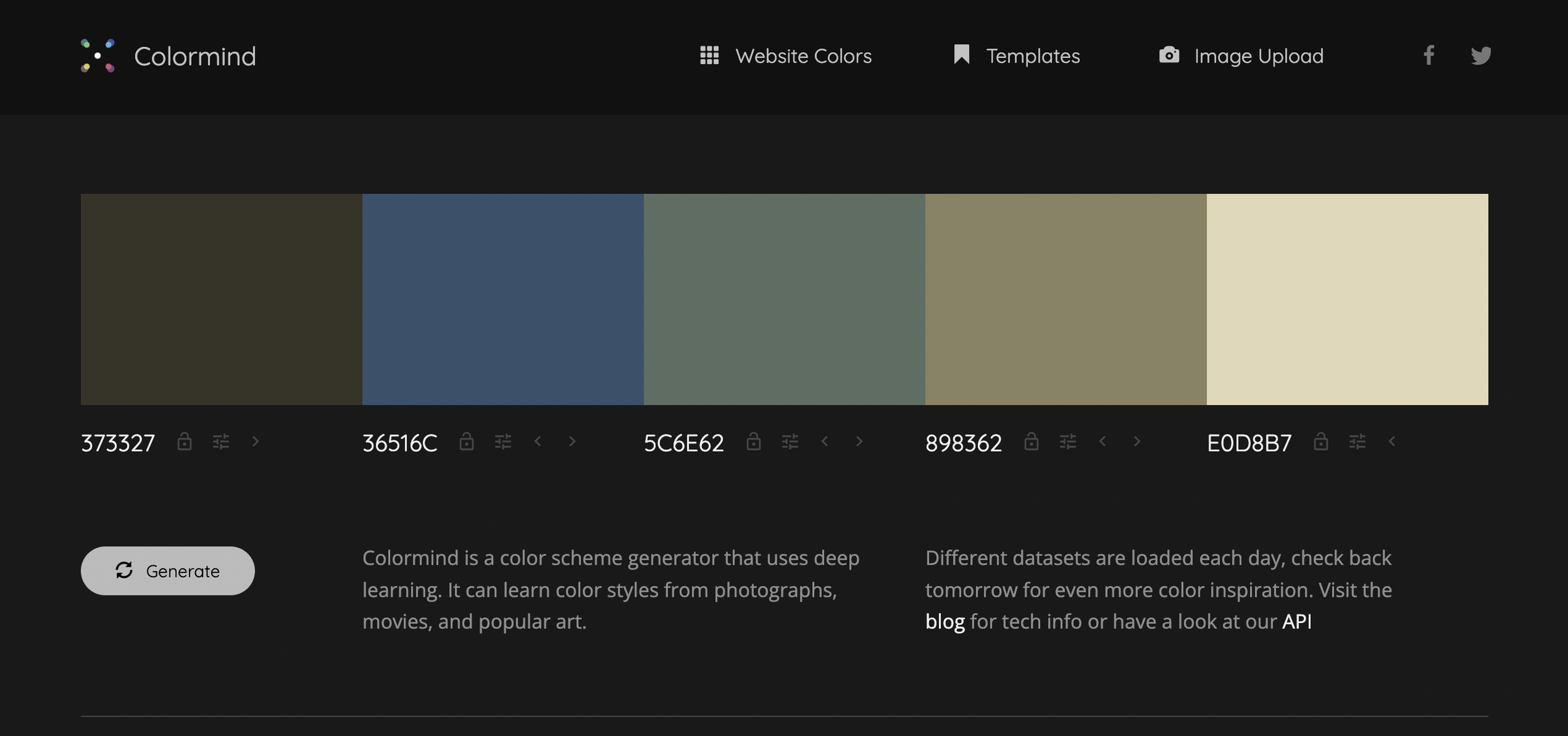The width and height of the screenshot is (1568, 736).
Task: Open the Website Colors menu item
Action: (x=786, y=56)
